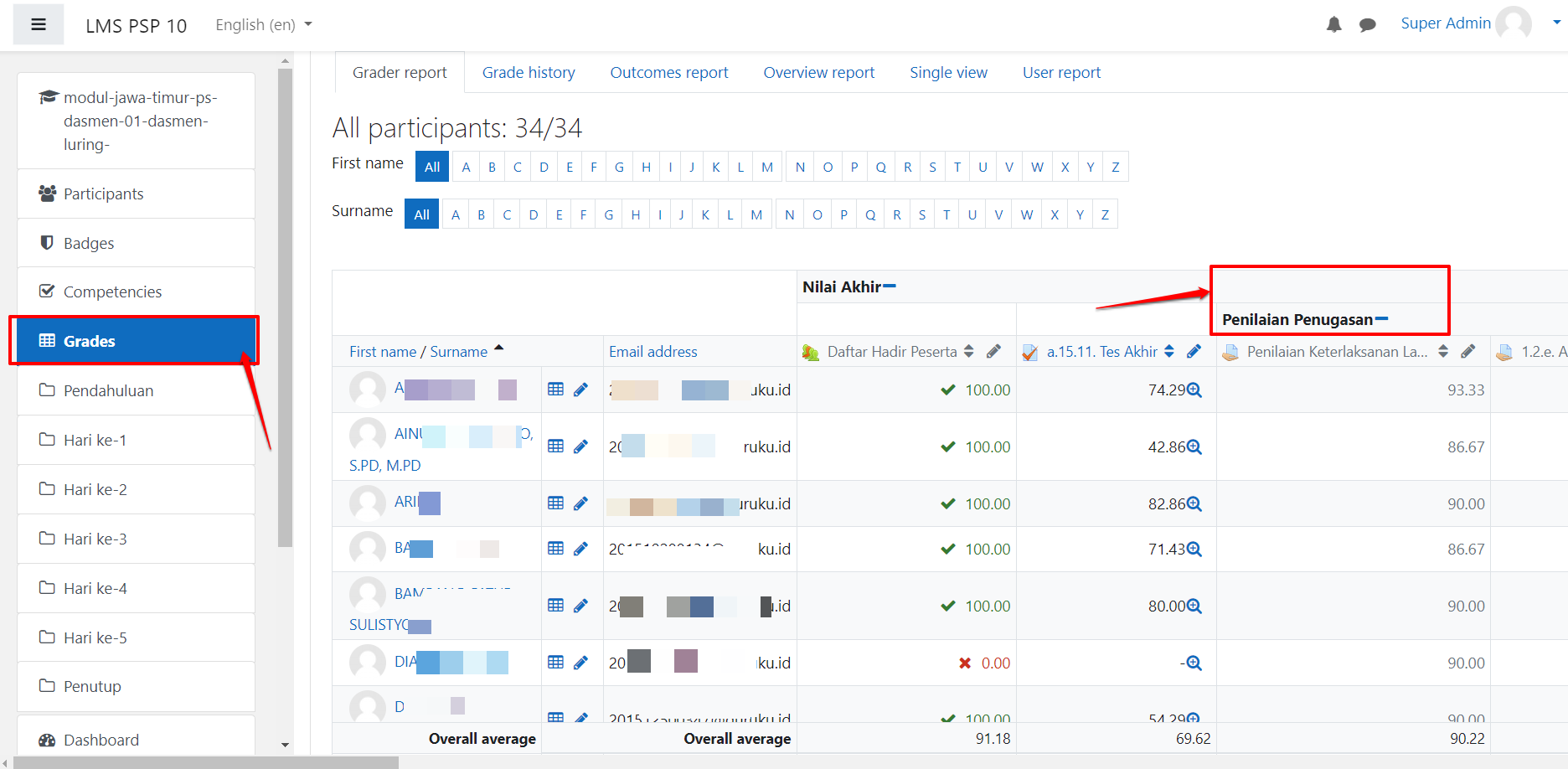1568x769 pixels.
Task: Open Penilaian Keterlaksanan La... assignment link
Action: click(1338, 352)
